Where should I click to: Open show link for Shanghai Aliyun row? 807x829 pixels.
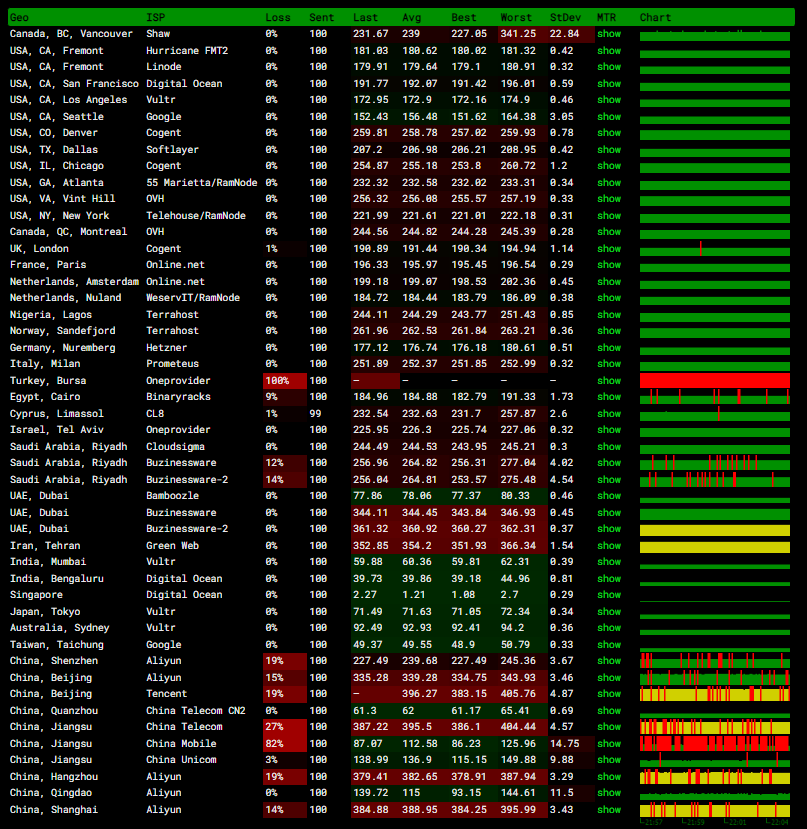point(609,809)
